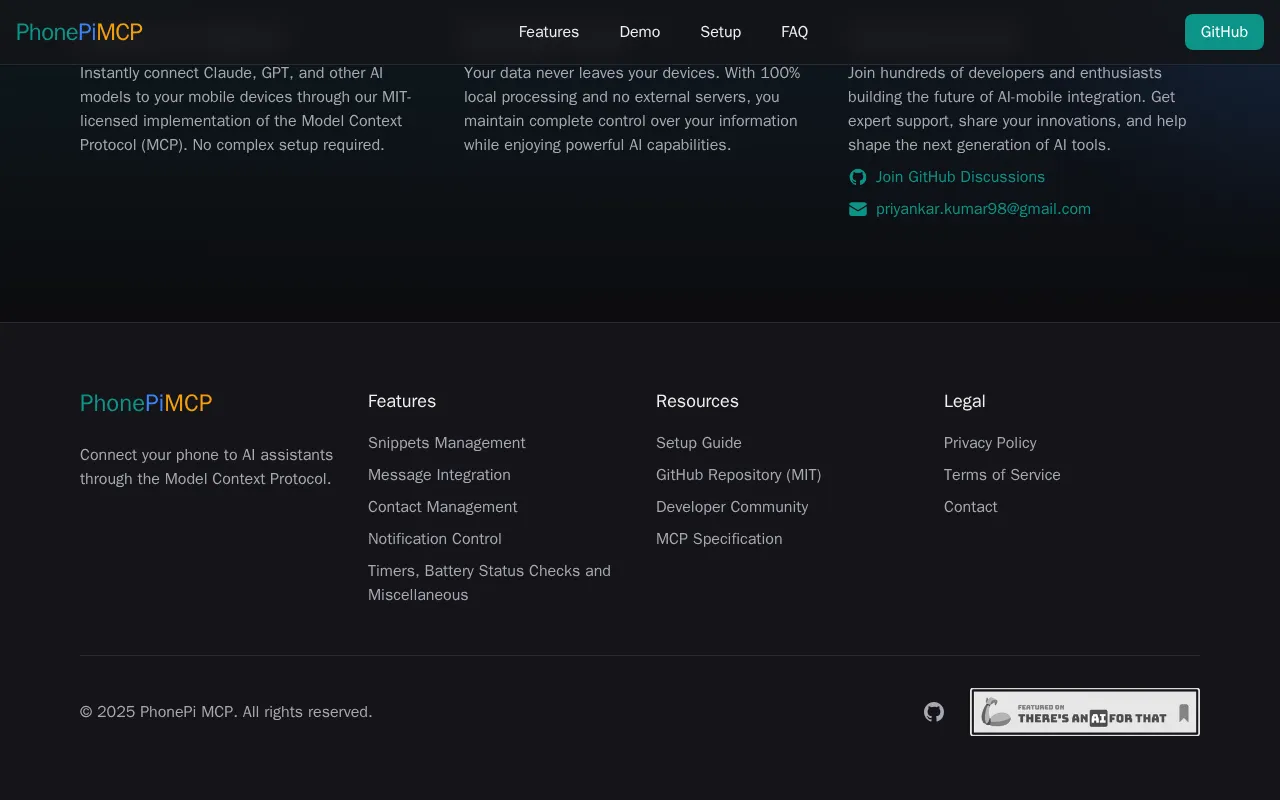
Task: Click the envelope icon beside the email address
Action: point(858,209)
